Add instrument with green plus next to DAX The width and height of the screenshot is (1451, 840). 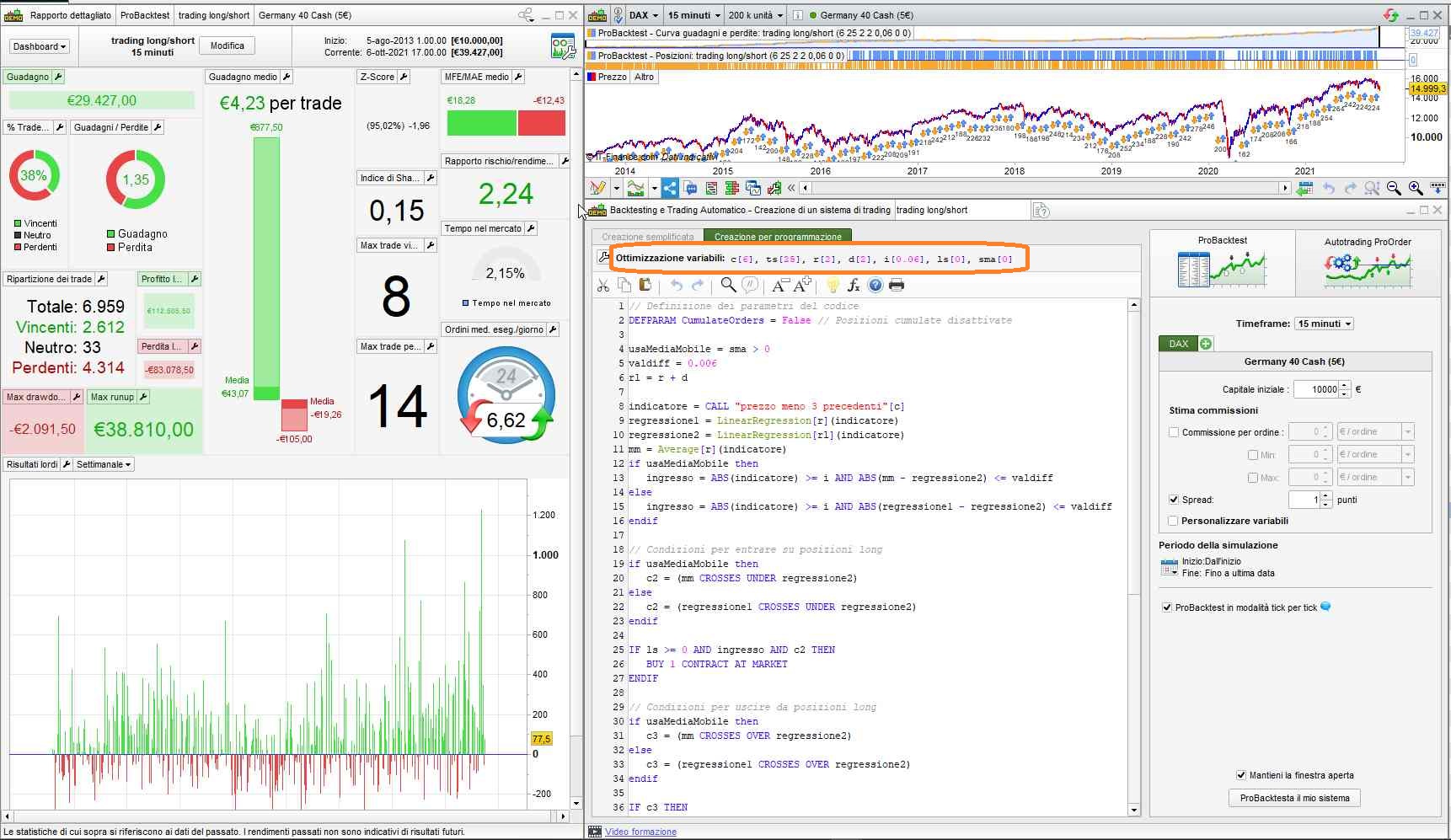point(1206,344)
